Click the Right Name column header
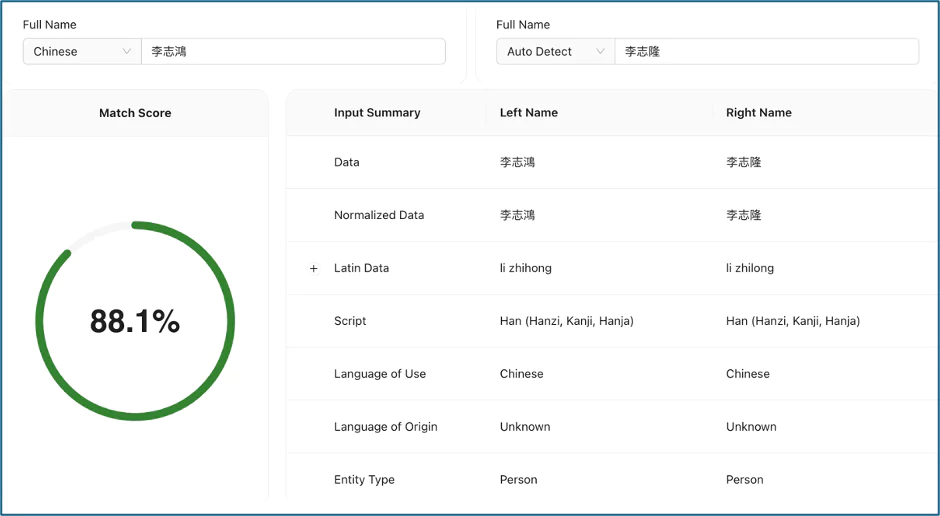The height and width of the screenshot is (516, 940). click(758, 113)
